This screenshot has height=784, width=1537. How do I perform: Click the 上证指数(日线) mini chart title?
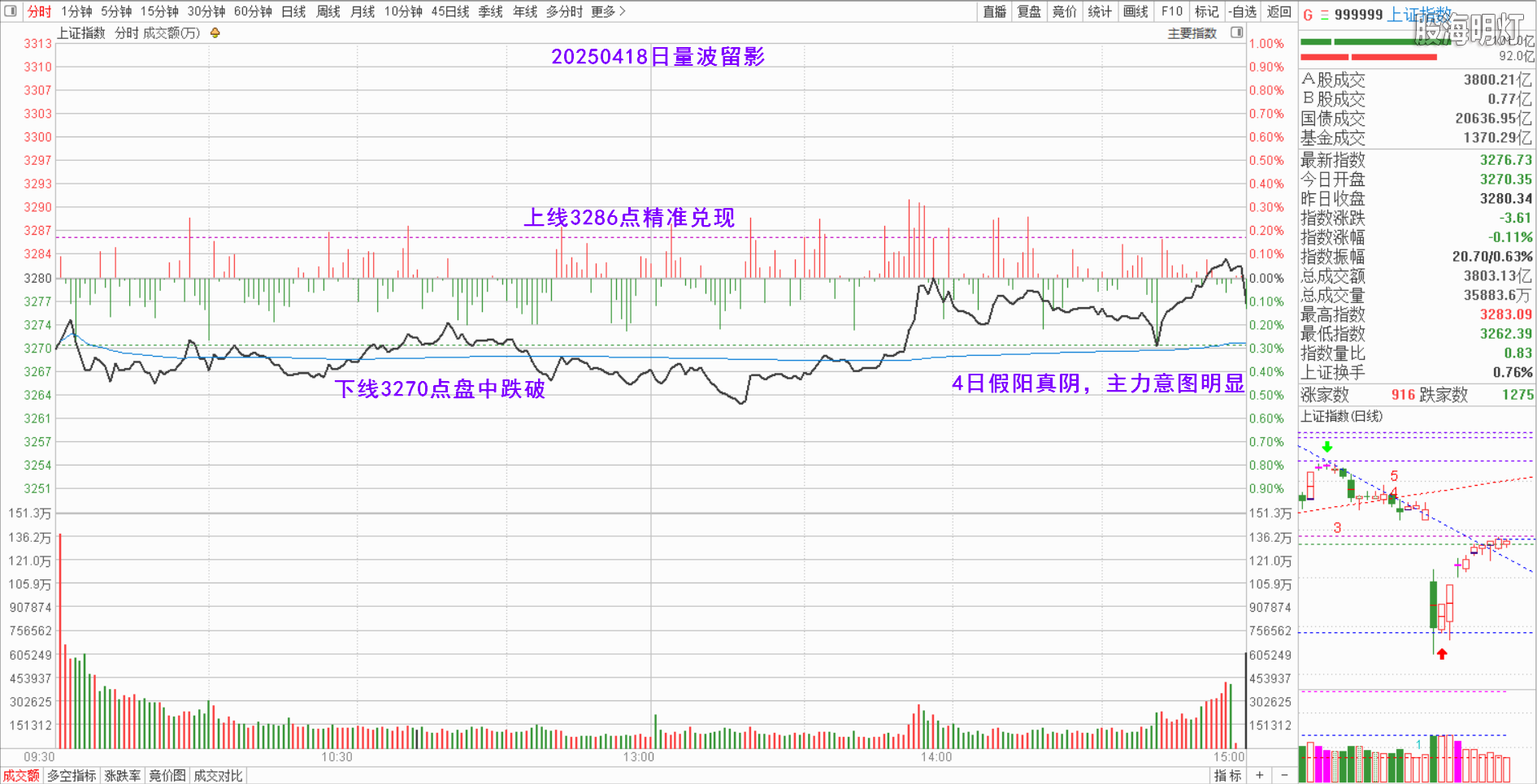1342,416
